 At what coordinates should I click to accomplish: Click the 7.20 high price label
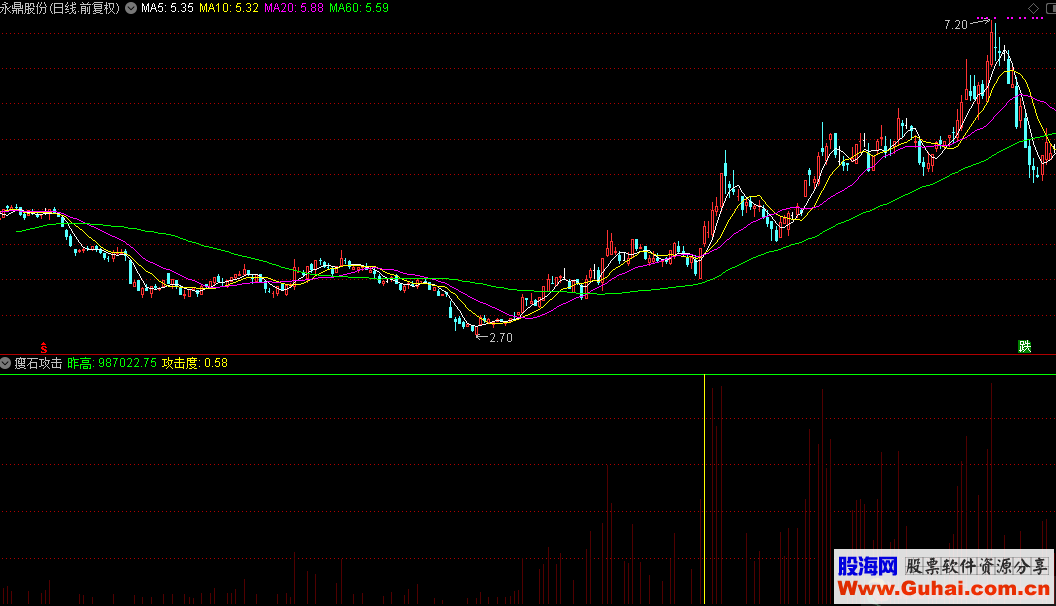[955, 25]
